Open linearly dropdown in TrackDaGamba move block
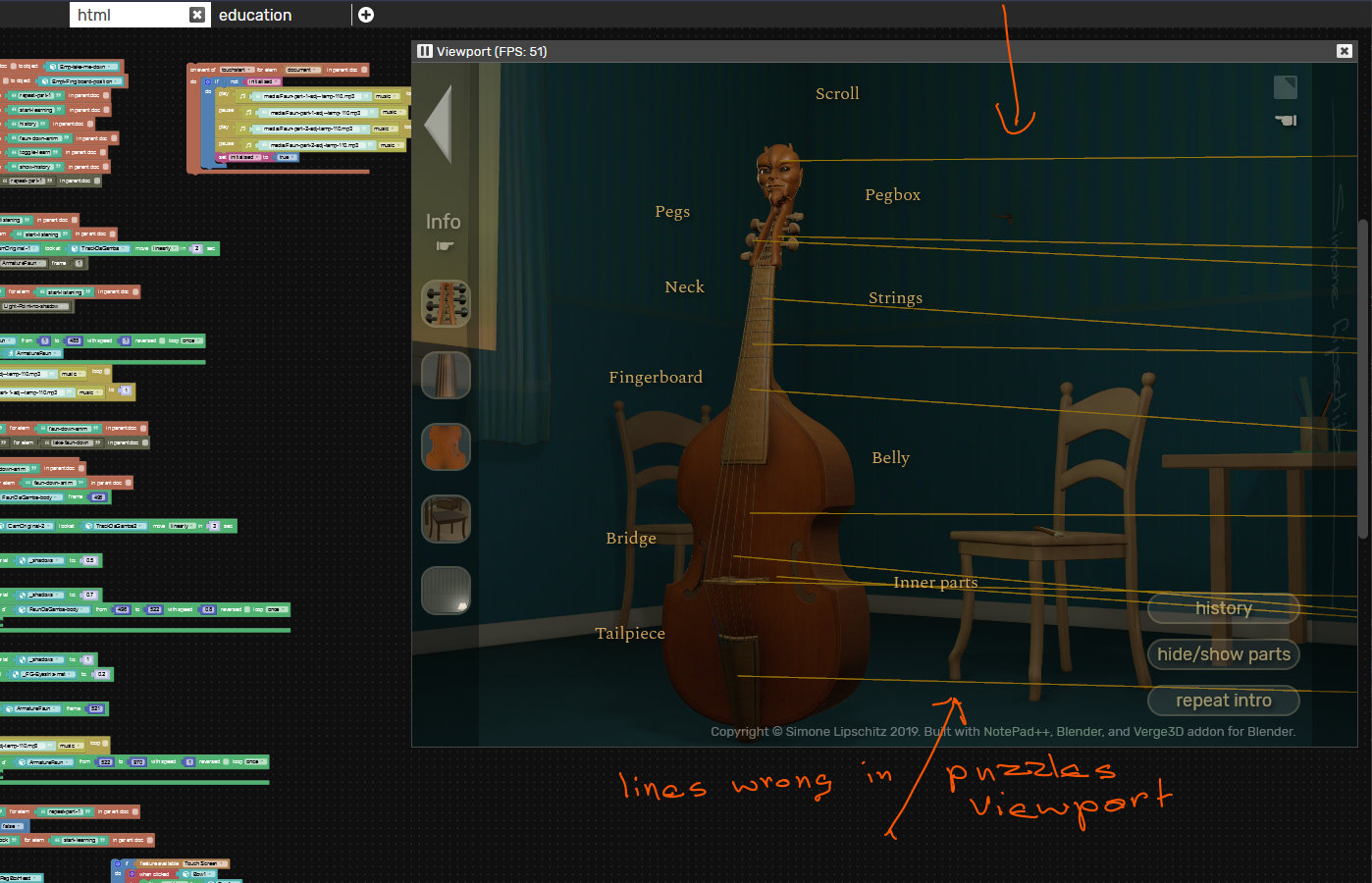Viewport: 1372px width, 883px height. (165, 248)
